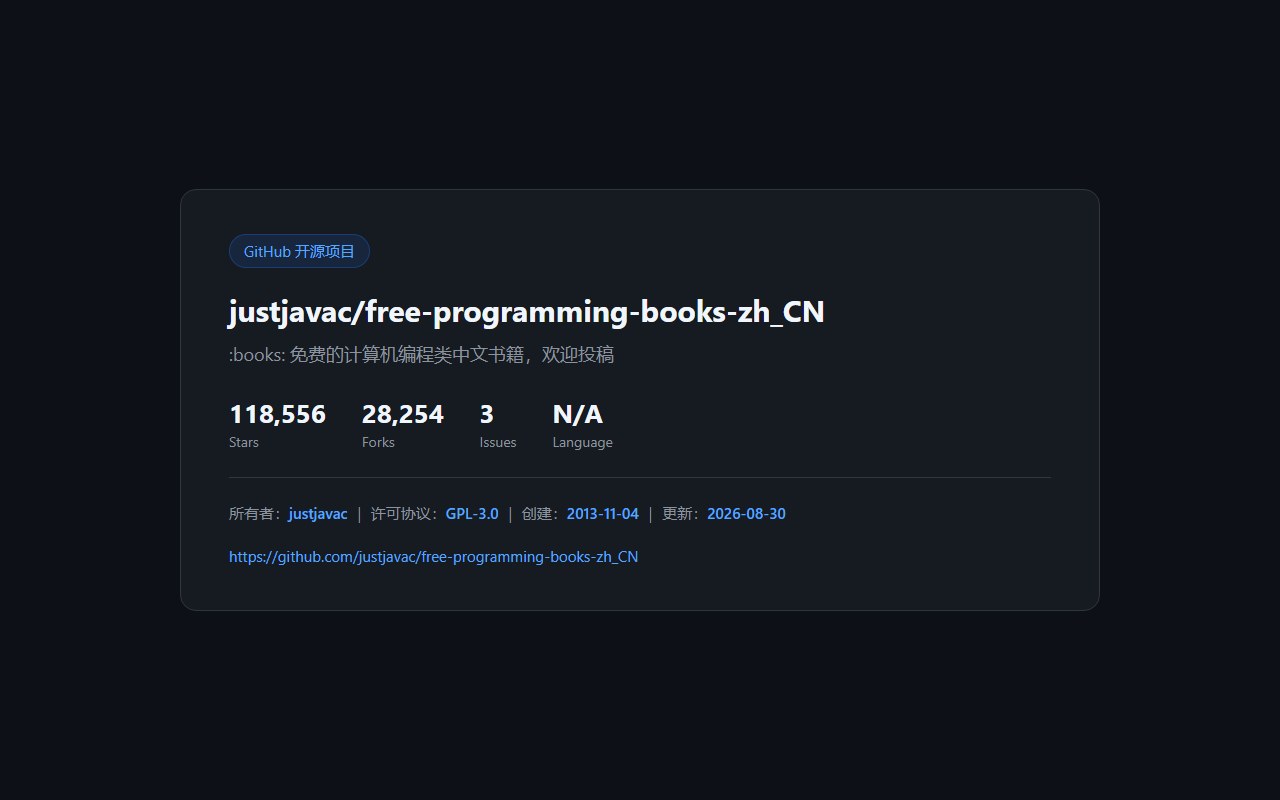Click the Issues label
Image resolution: width=1280 pixels, height=800 pixels.
pos(498,442)
